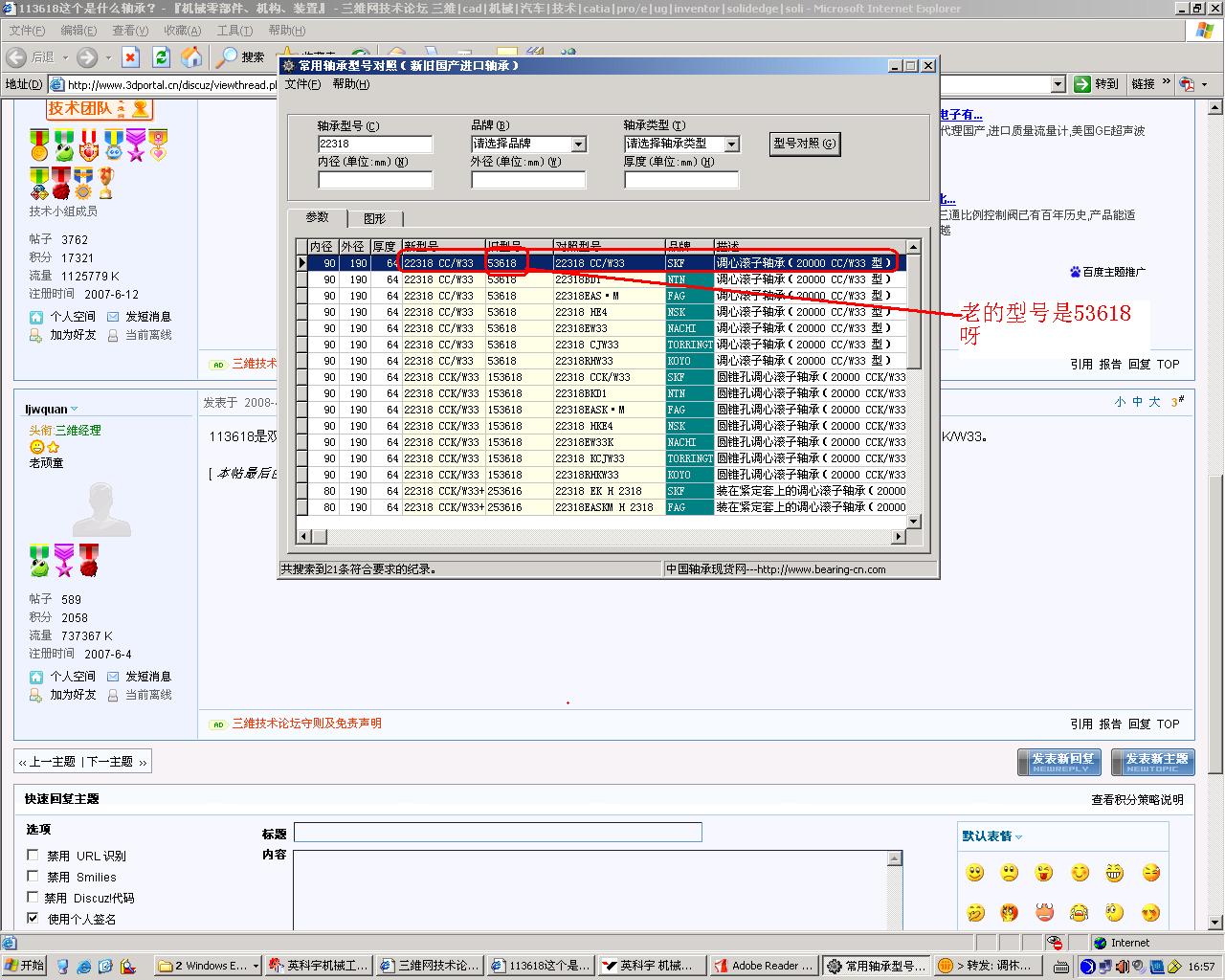Launch Internet Explorer from quick launch
The width and height of the screenshot is (1225, 980).
84,967
